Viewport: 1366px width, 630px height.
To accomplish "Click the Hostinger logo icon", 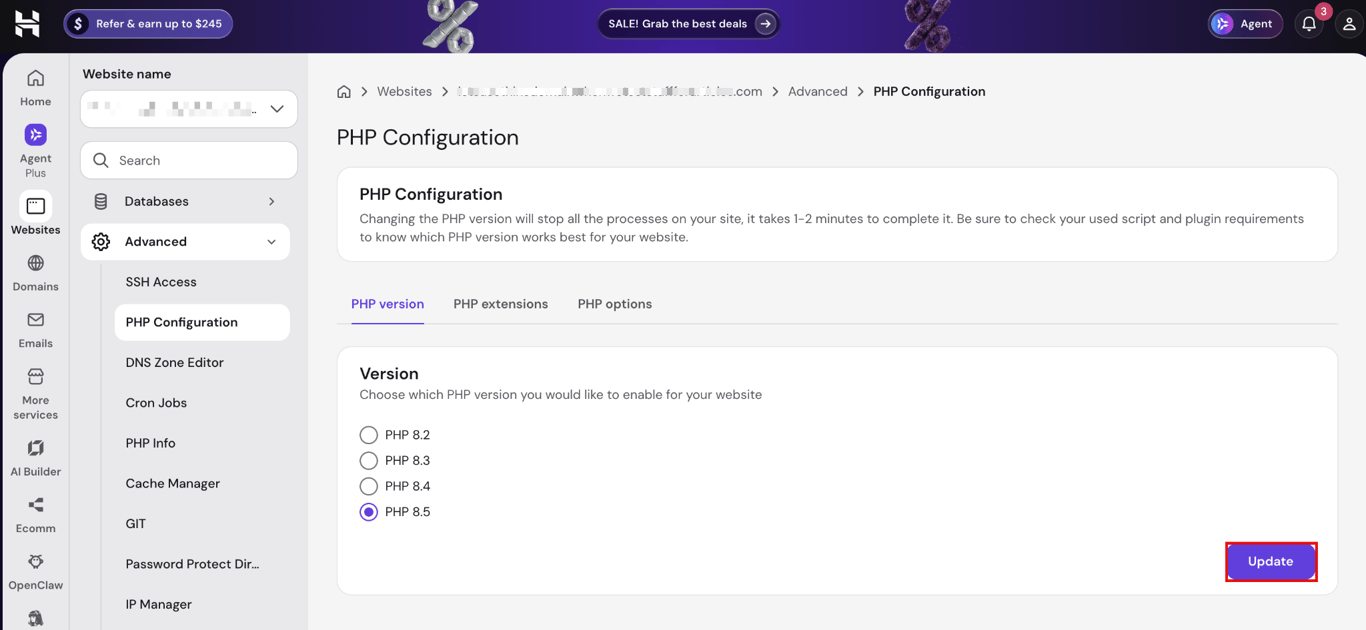I will pos(27,23).
